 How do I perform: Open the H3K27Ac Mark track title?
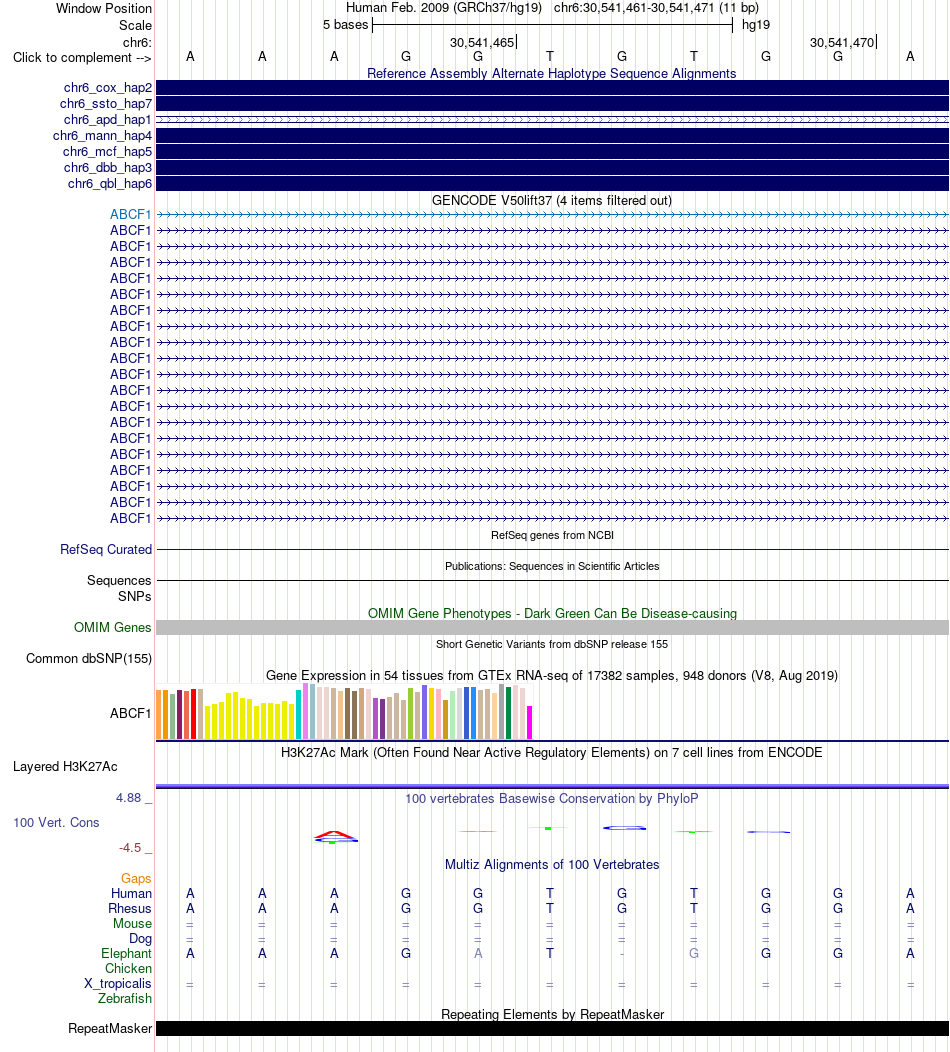(551, 753)
